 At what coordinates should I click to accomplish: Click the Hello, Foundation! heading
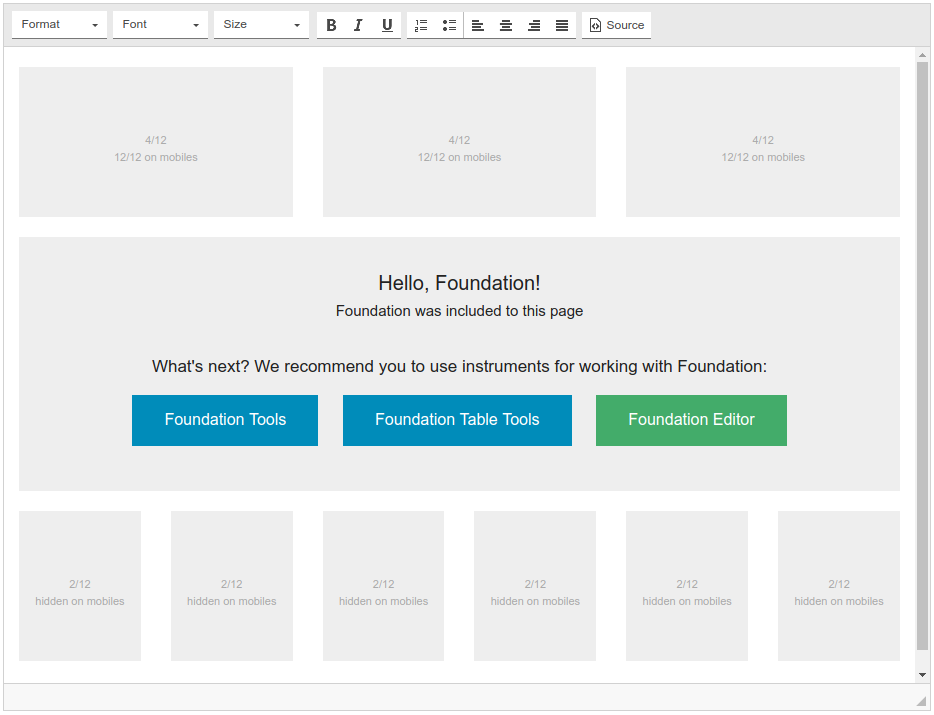click(x=459, y=283)
